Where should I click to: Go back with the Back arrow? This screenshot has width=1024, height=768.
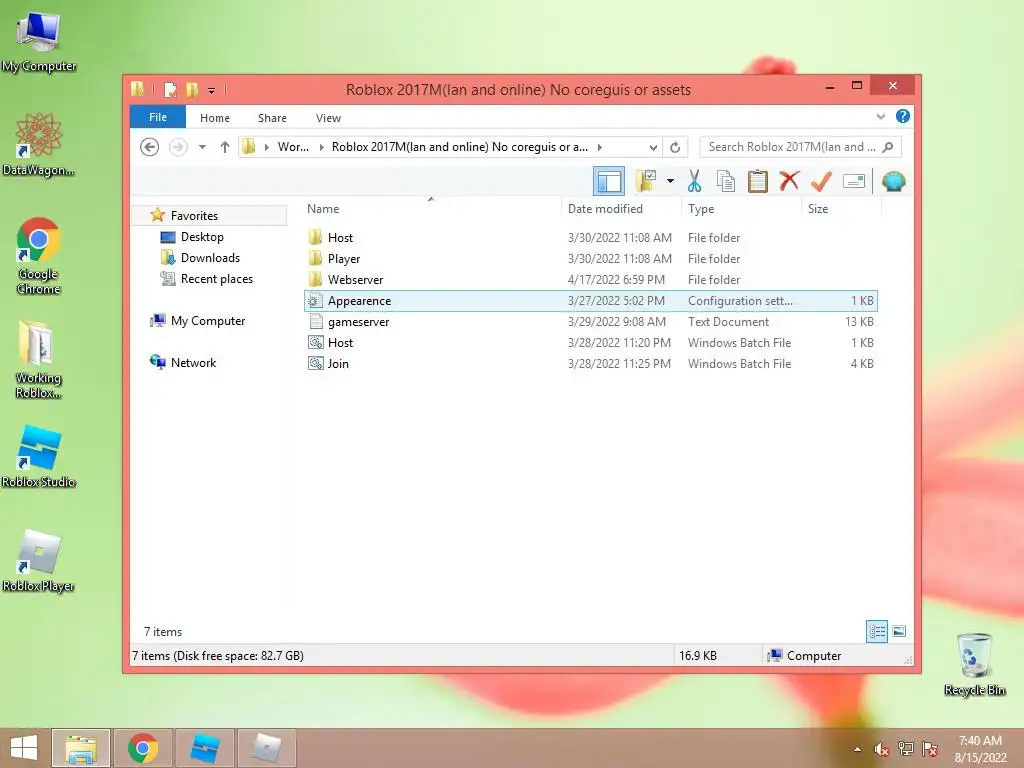[150, 147]
